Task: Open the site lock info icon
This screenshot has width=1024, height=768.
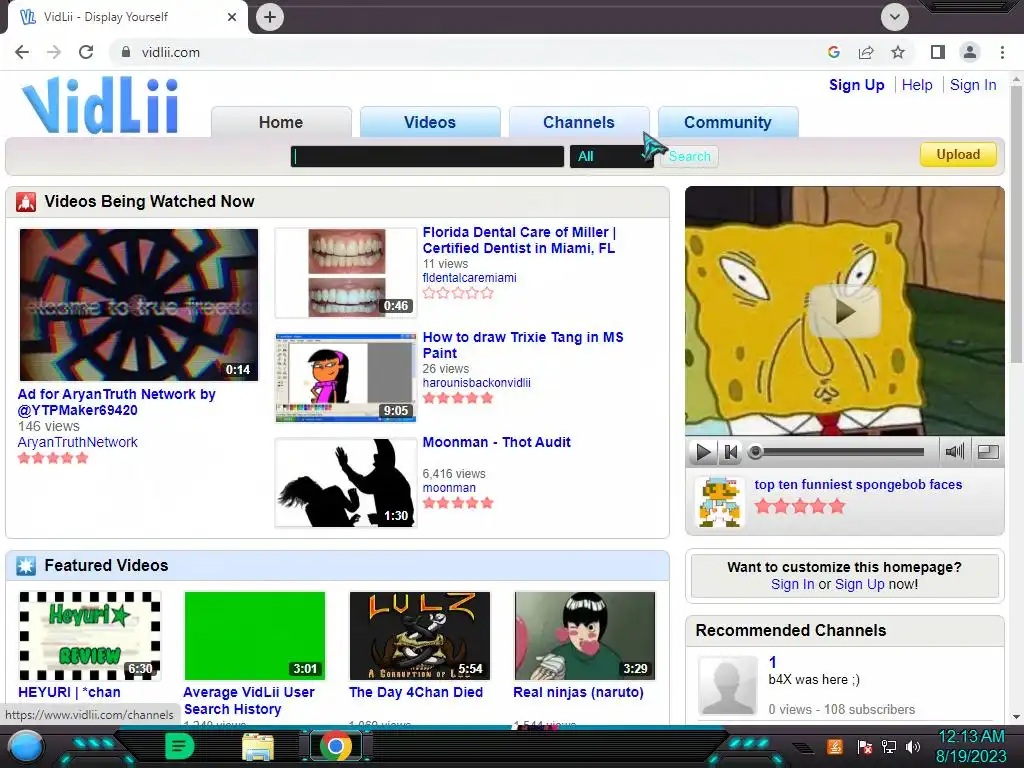Action: coord(126,52)
